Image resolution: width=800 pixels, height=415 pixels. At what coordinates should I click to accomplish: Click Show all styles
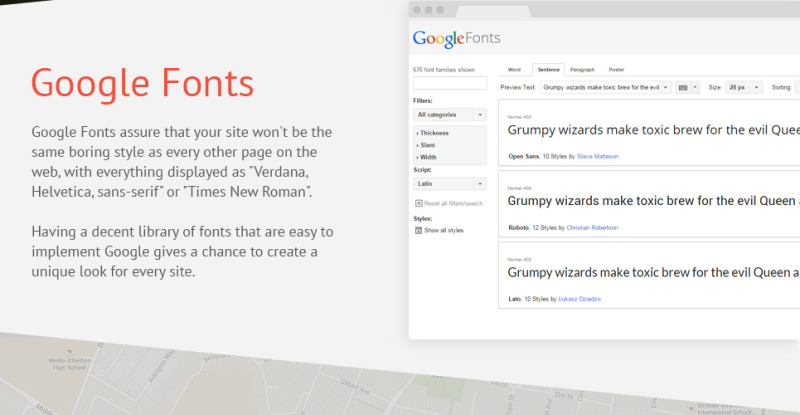444,230
